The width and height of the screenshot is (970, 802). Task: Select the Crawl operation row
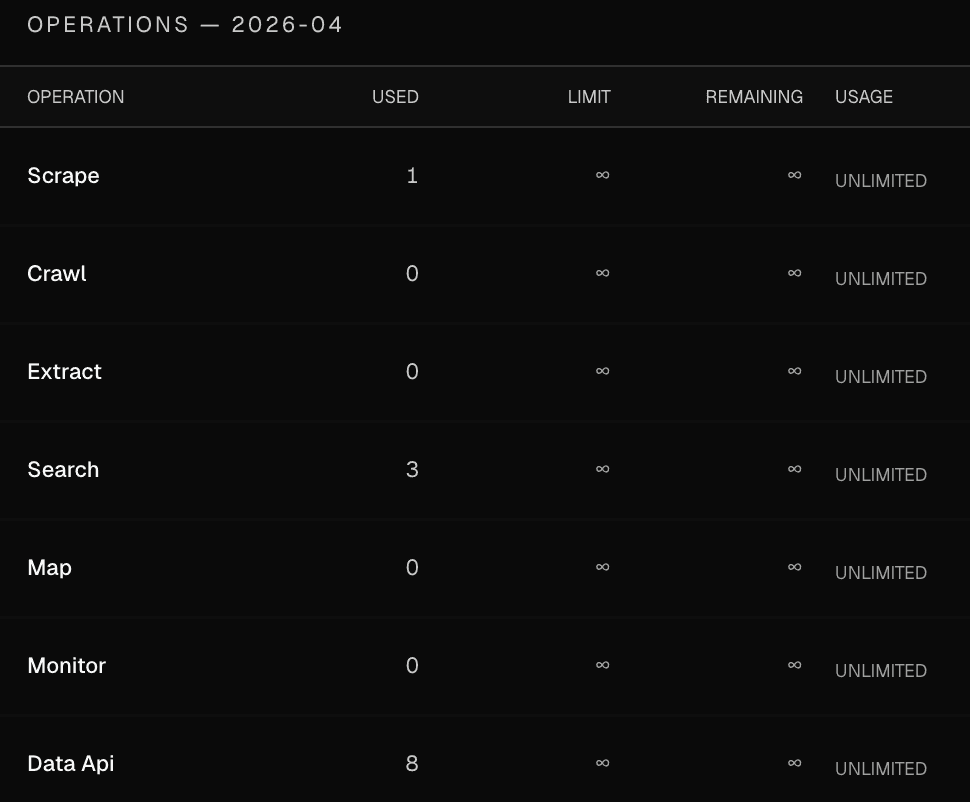pyautogui.click(x=485, y=274)
